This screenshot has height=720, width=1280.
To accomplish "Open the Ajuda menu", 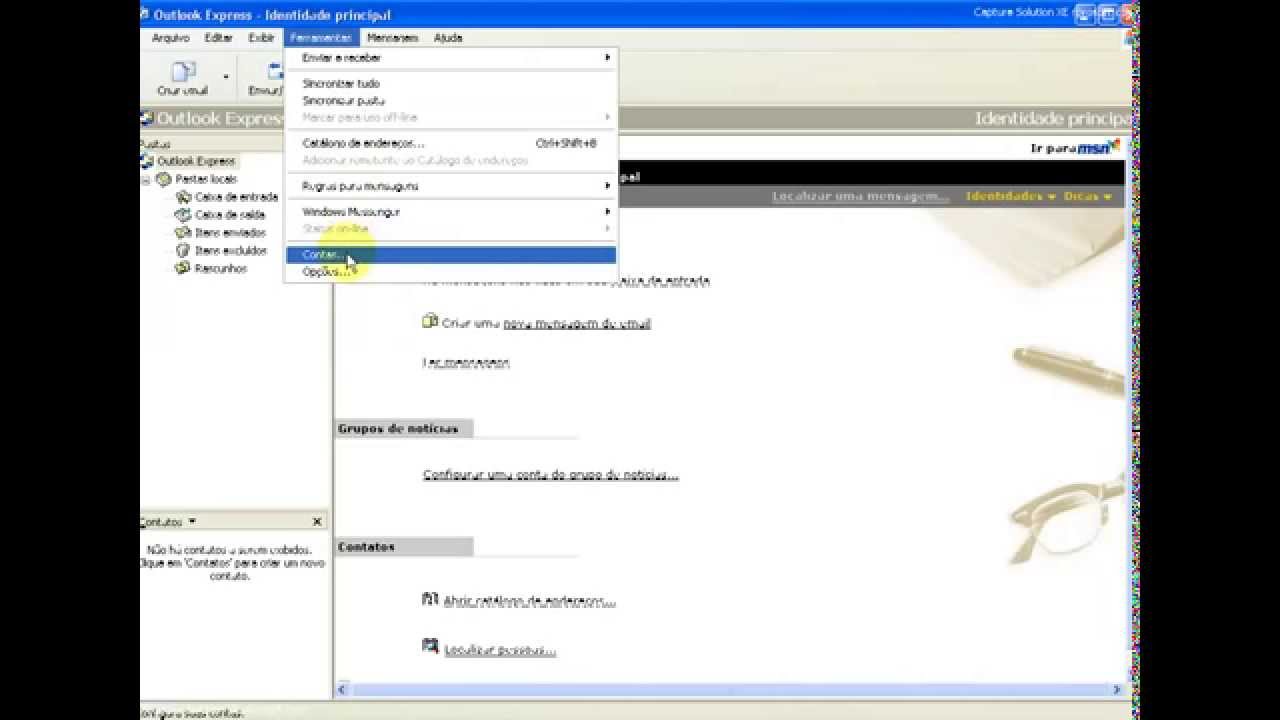I will [x=448, y=38].
